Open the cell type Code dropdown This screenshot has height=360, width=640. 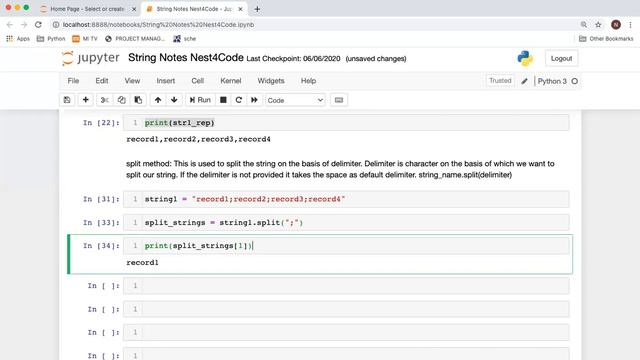(x=295, y=100)
